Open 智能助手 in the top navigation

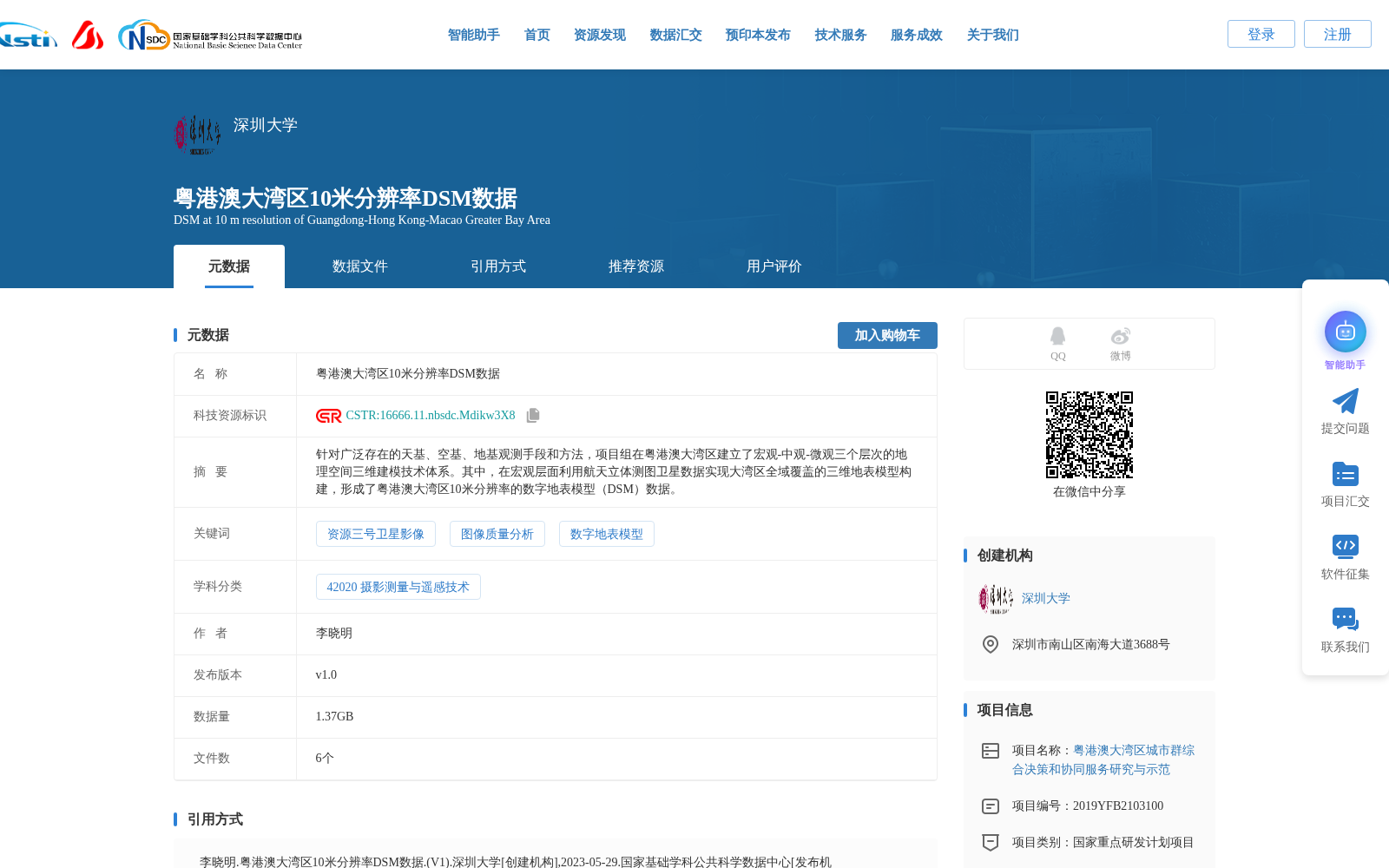(474, 35)
